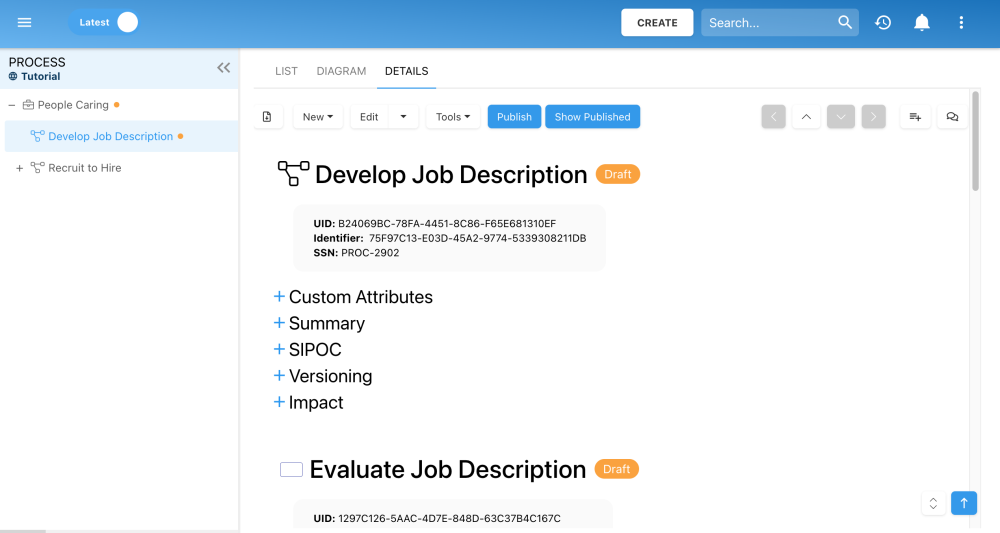Click the document export icon button
This screenshot has width=1000, height=533.
tap(267, 117)
